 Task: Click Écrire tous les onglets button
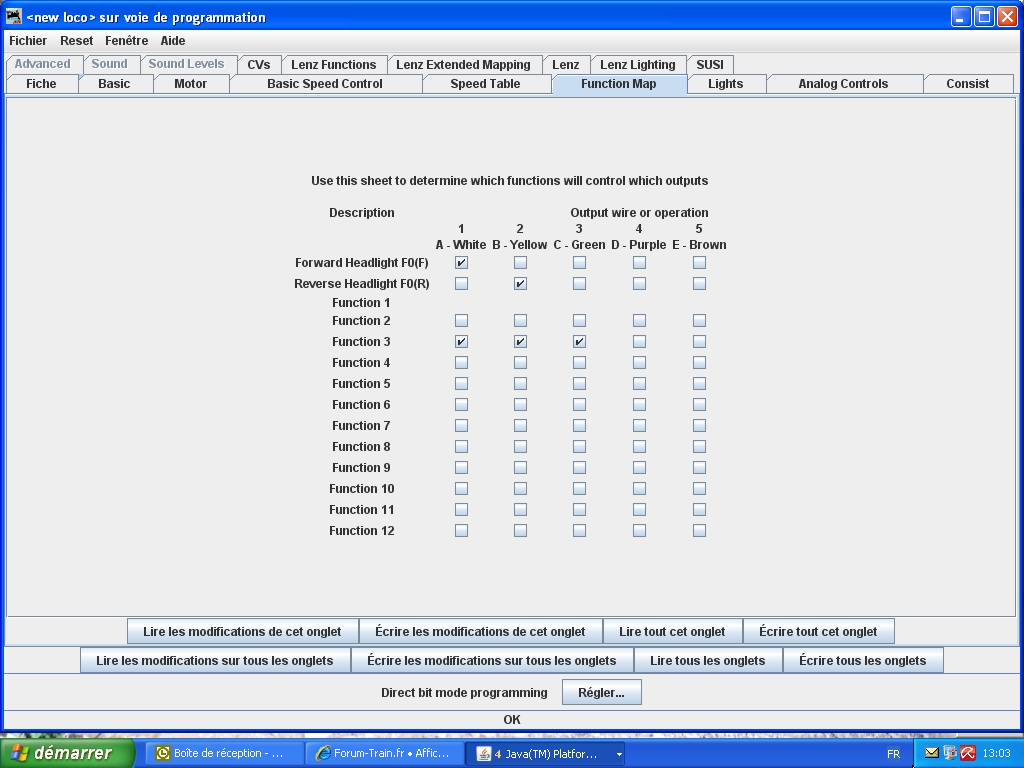(x=863, y=660)
